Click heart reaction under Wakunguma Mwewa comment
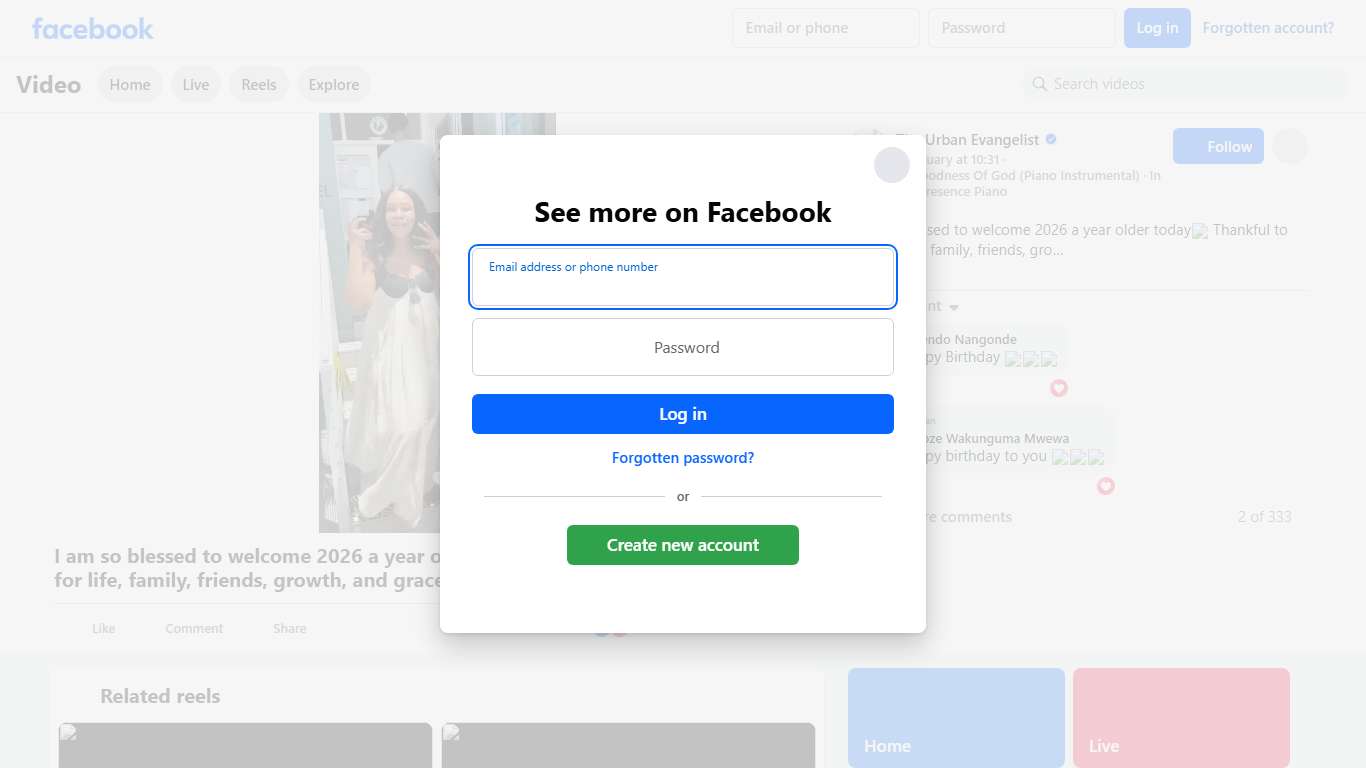Screen dimensions: 1366x768 point(1105,486)
